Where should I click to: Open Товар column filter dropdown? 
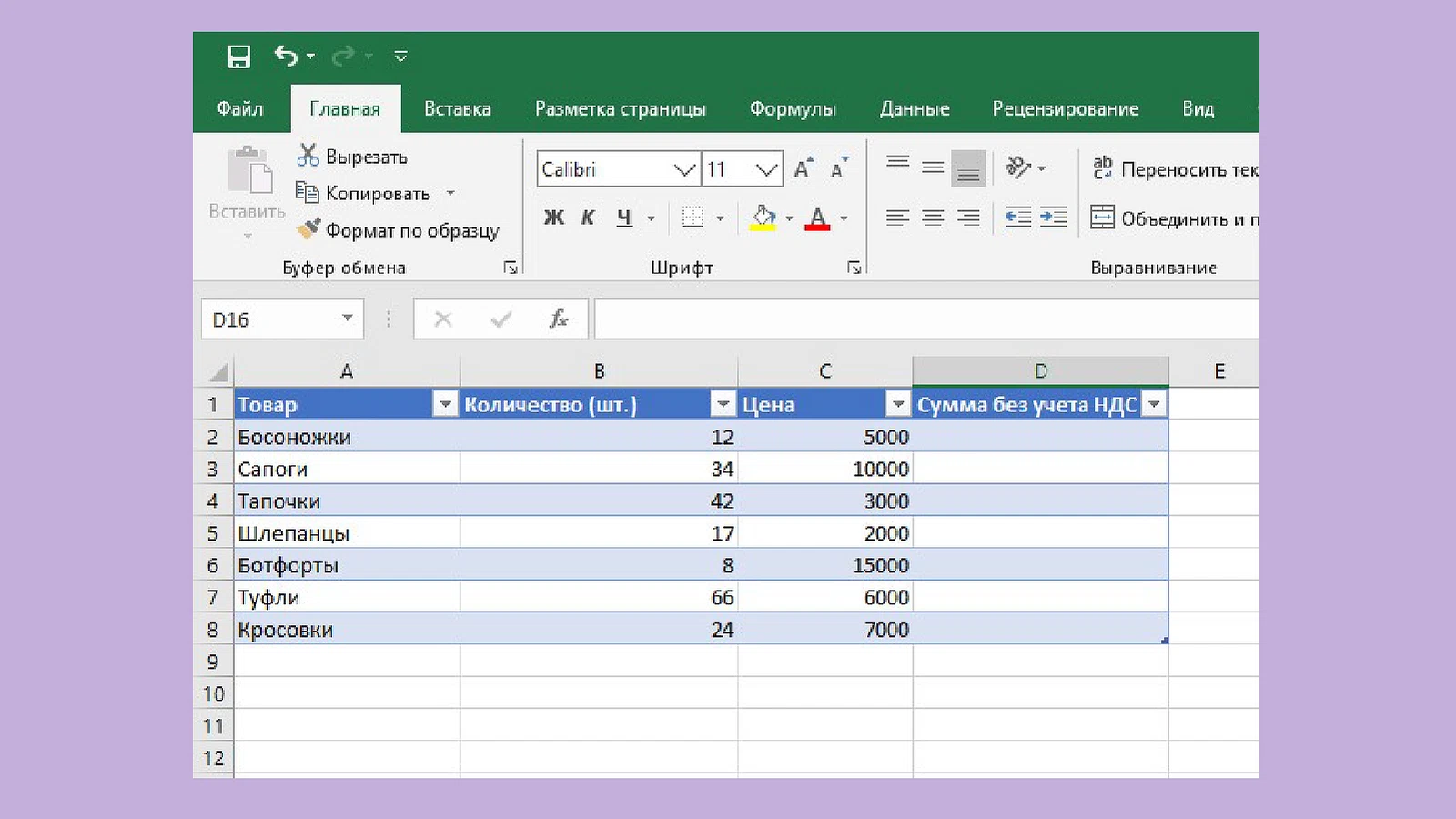tap(445, 404)
